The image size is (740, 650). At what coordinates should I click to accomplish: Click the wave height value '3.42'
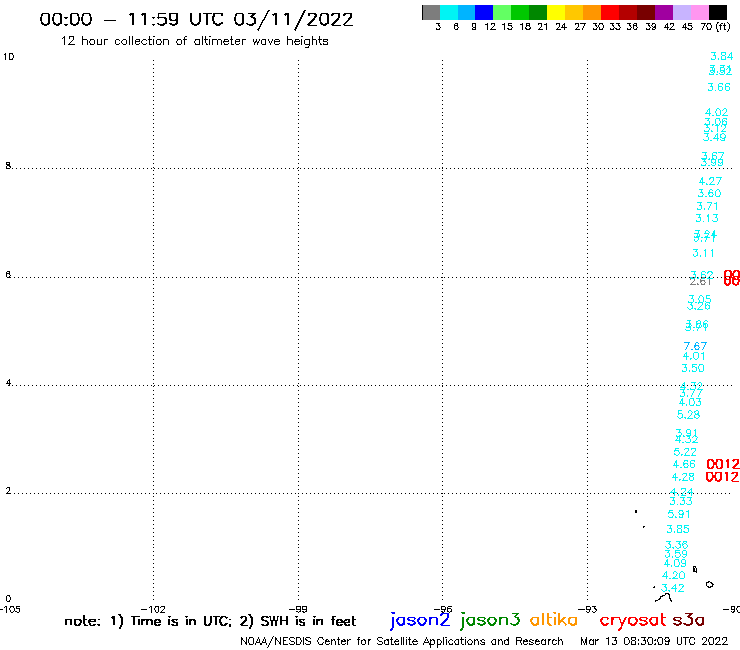[x=673, y=588]
